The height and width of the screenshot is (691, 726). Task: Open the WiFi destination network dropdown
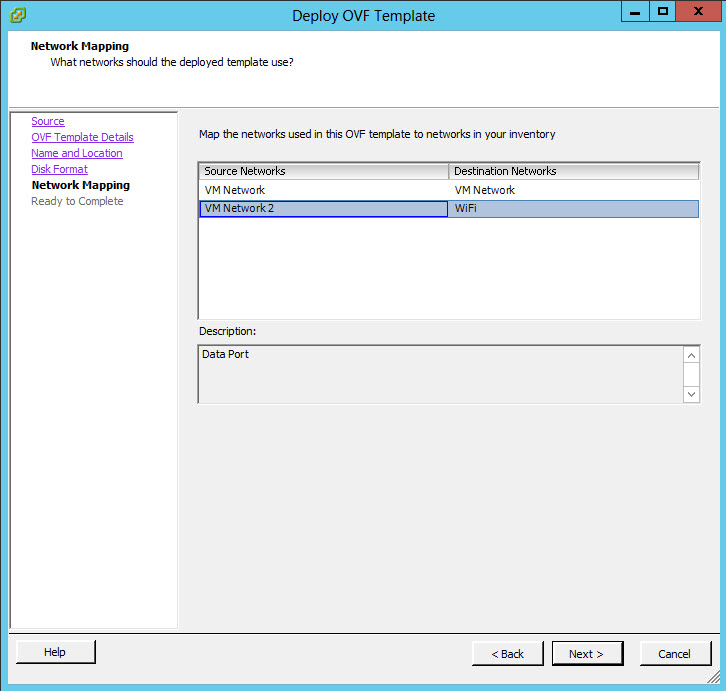pos(574,209)
